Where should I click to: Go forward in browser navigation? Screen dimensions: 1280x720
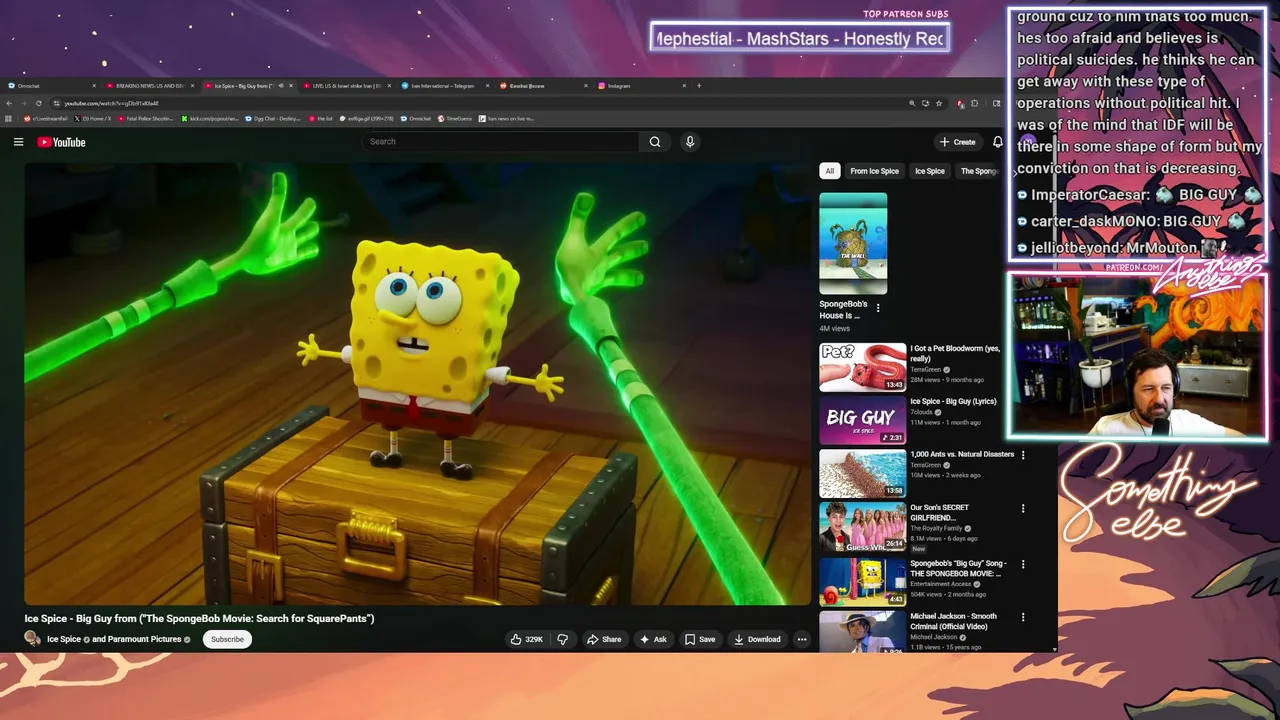pyautogui.click(x=24, y=103)
